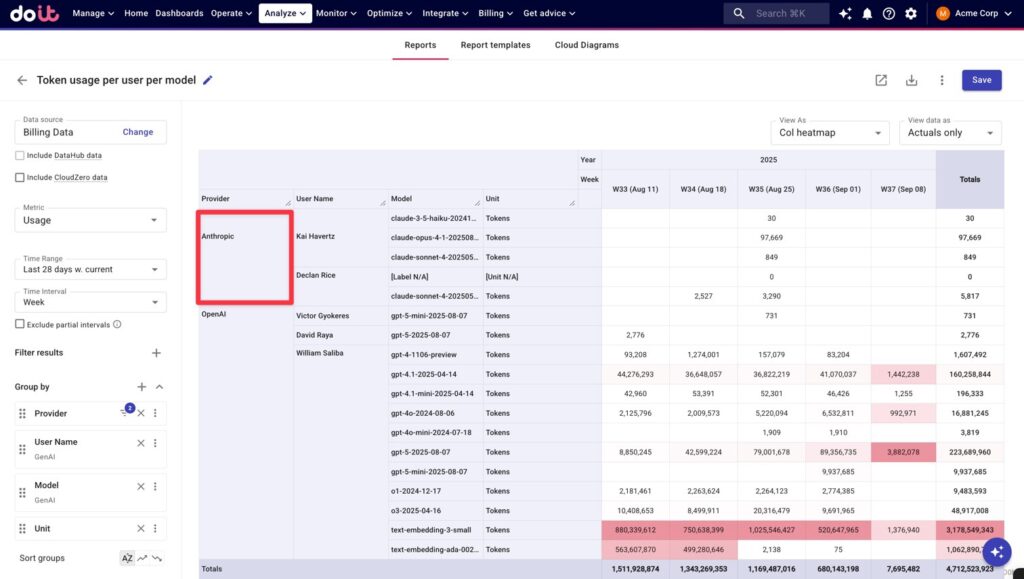Select A-Z sort groups icon

(127, 558)
